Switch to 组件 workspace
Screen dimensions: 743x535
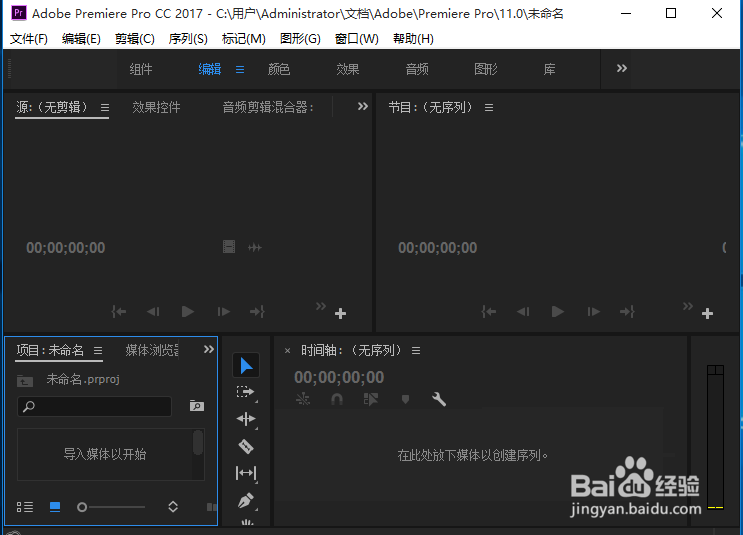(x=141, y=69)
